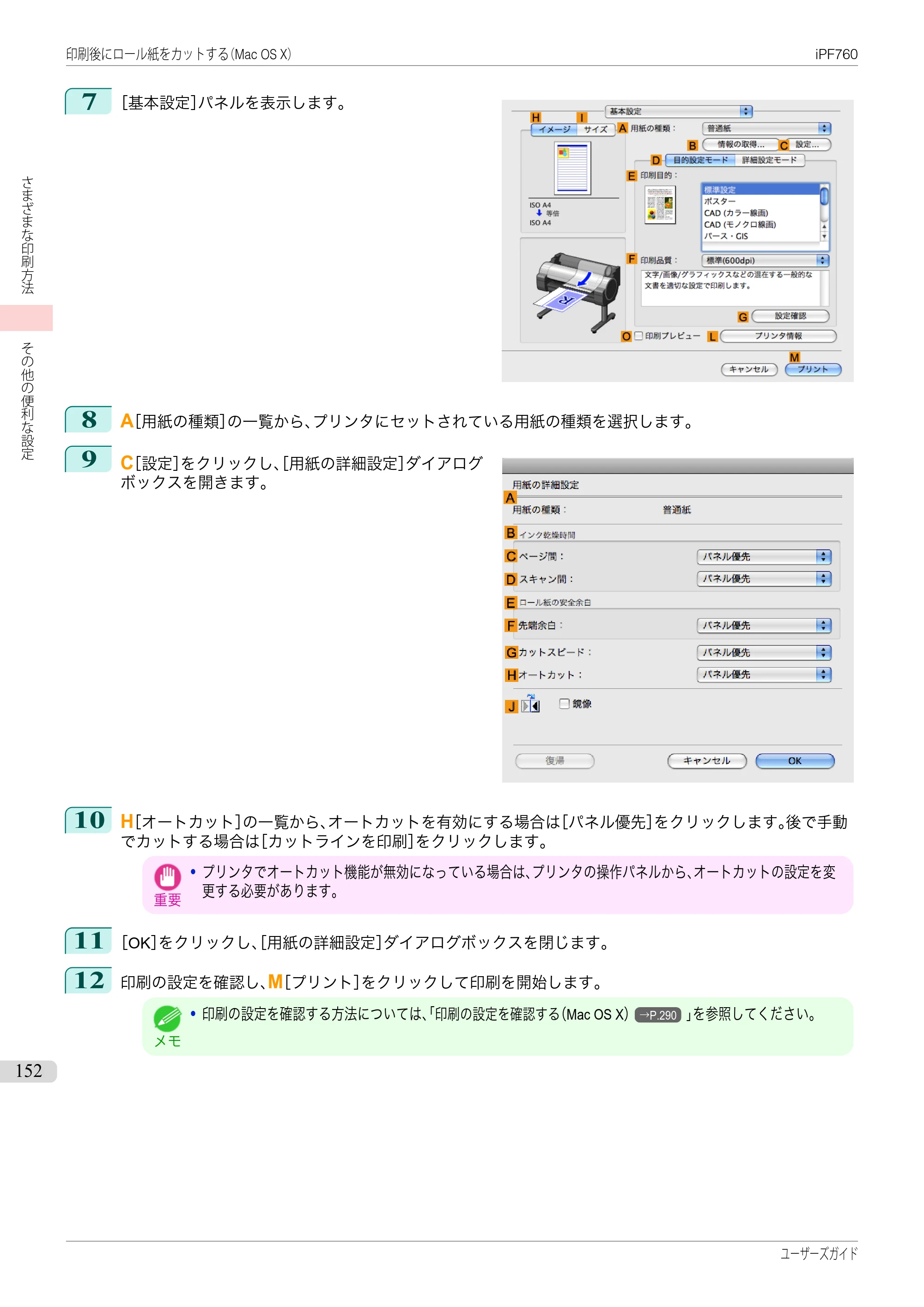Image resolution: width=924 pixels, height=1307 pixels.
Task: Open the カットスピード dropdown
Action: 764,653
